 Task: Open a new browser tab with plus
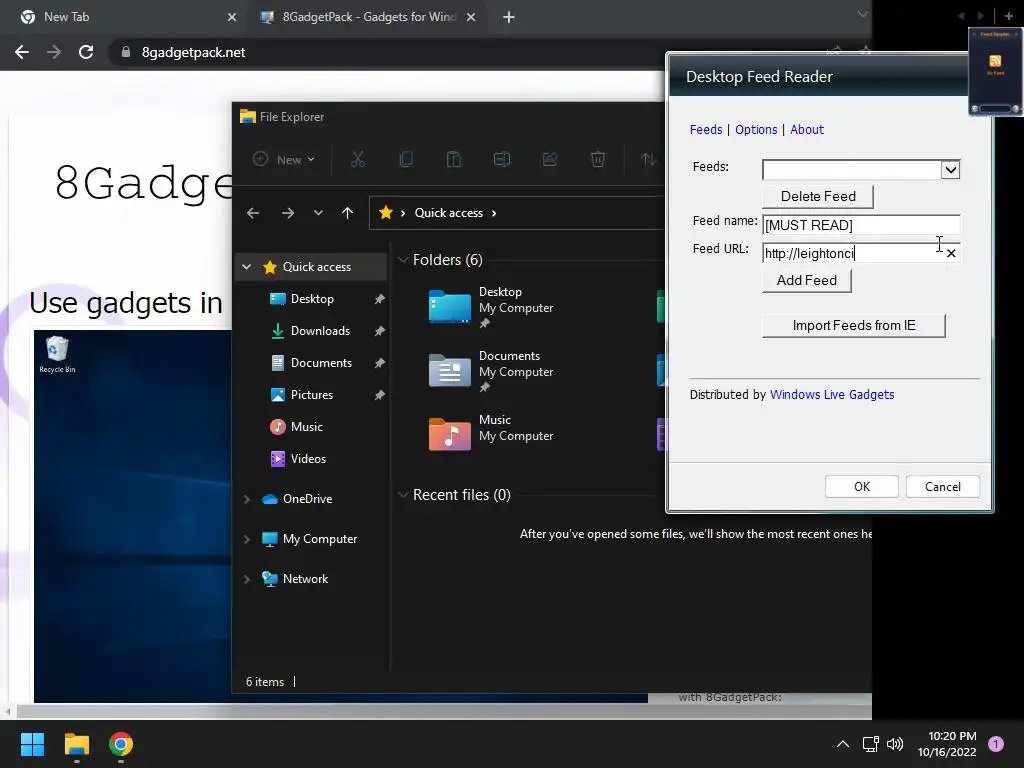(509, 17)
